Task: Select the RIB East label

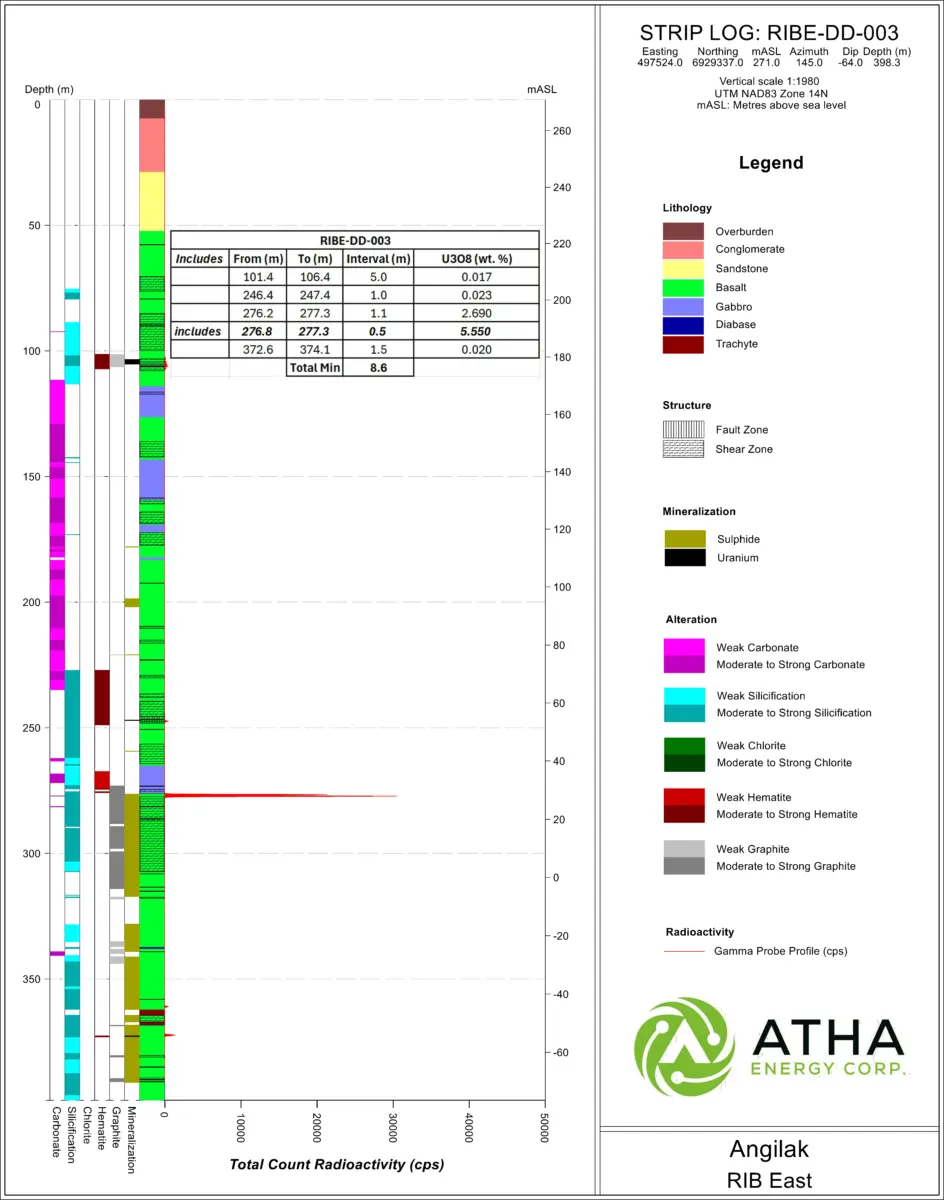Action: [x=769, y=1180]
